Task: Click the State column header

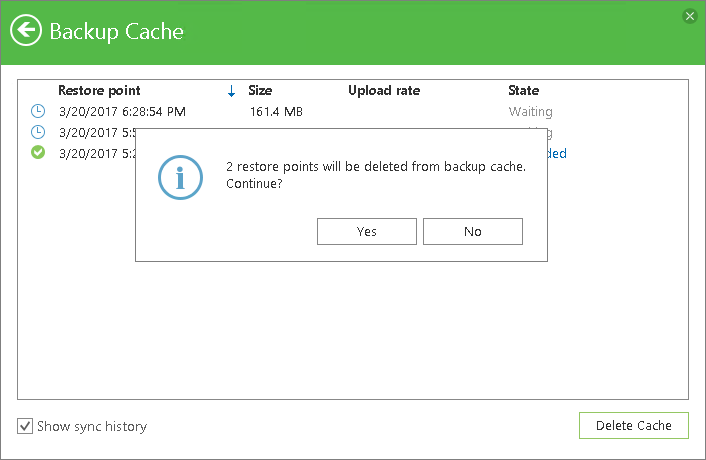Action: coord(523,90)
